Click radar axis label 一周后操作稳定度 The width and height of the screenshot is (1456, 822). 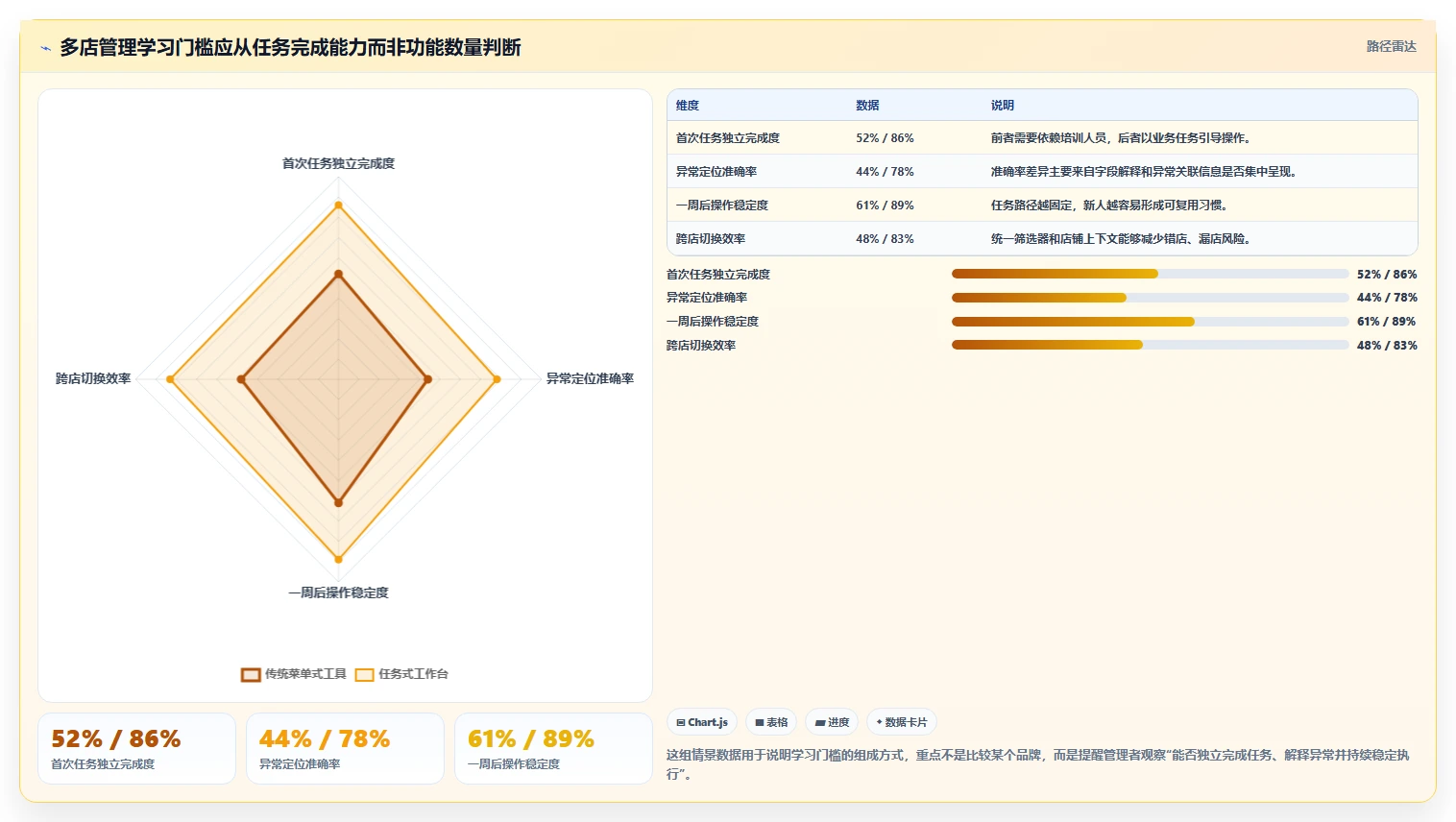point(338,592)
